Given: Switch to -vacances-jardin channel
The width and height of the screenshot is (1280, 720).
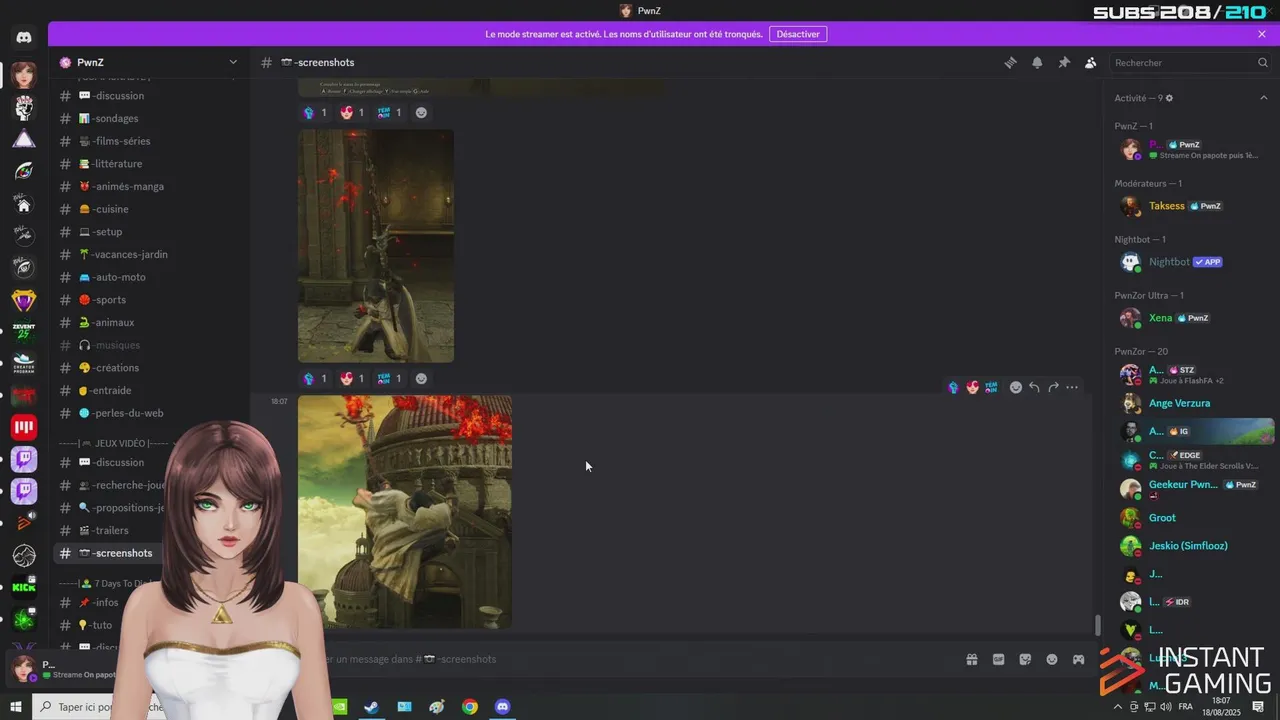Looking at the screenshot, I should pyautogui.click(x=148, y=254).
